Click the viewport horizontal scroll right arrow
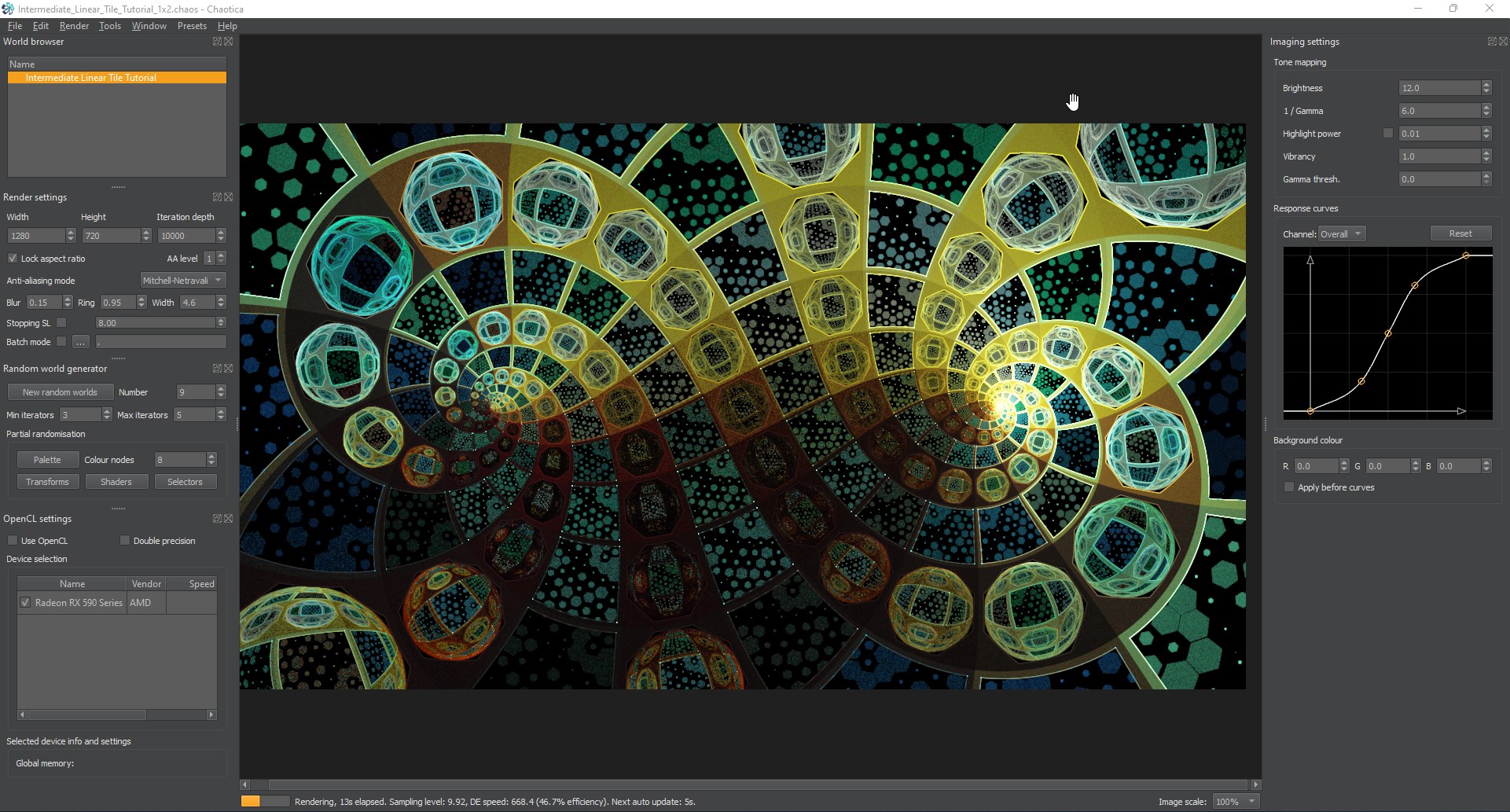Screen dimensions: 1510x812 [1255, 784]
